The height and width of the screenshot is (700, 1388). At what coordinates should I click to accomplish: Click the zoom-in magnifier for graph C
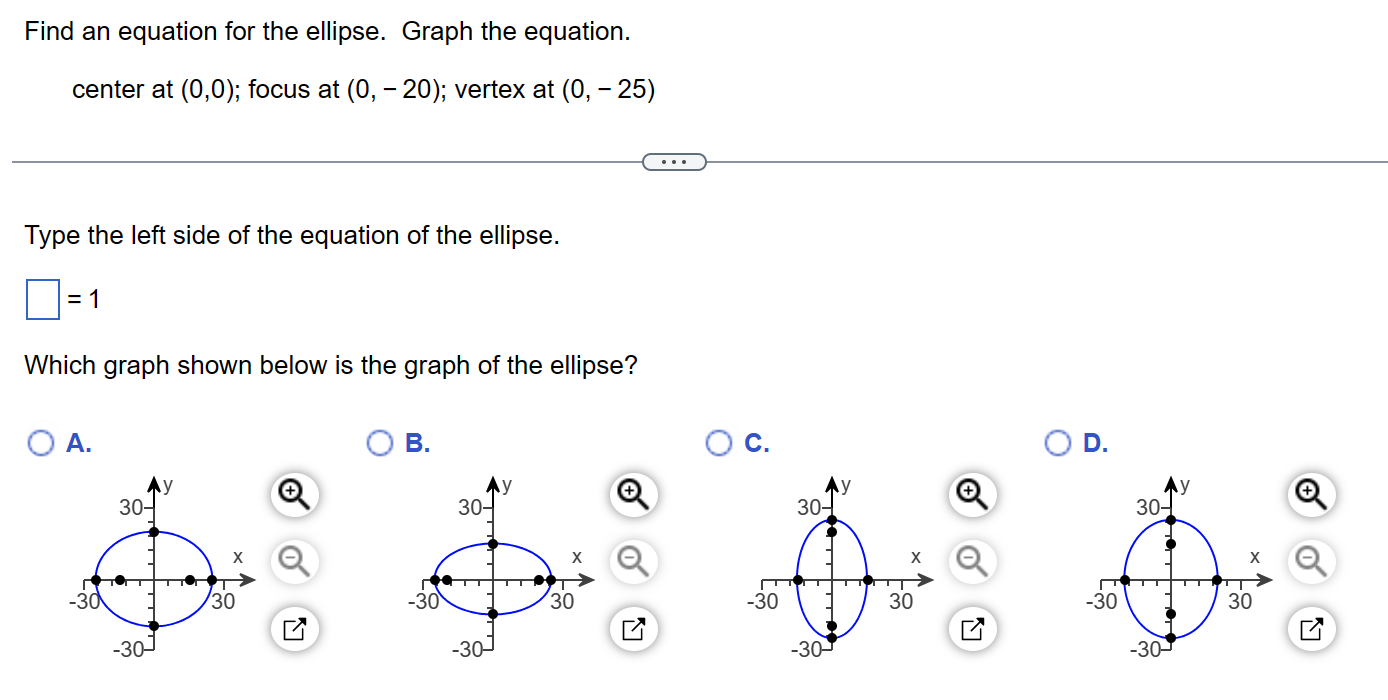[971, 494]
